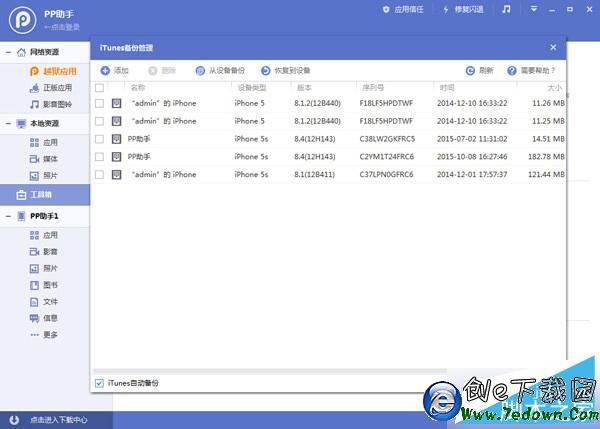Open 影音图铃 in the sidebar
Image resolution: width=600 pixels, height=429 pixels.
coord(51,104)
